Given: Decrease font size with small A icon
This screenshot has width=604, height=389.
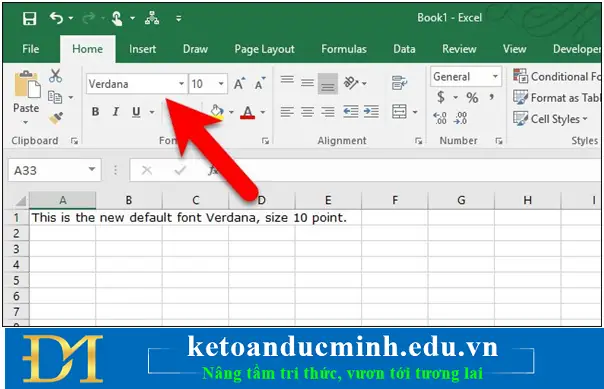Looking at the screenshot, I should (260, 84).
